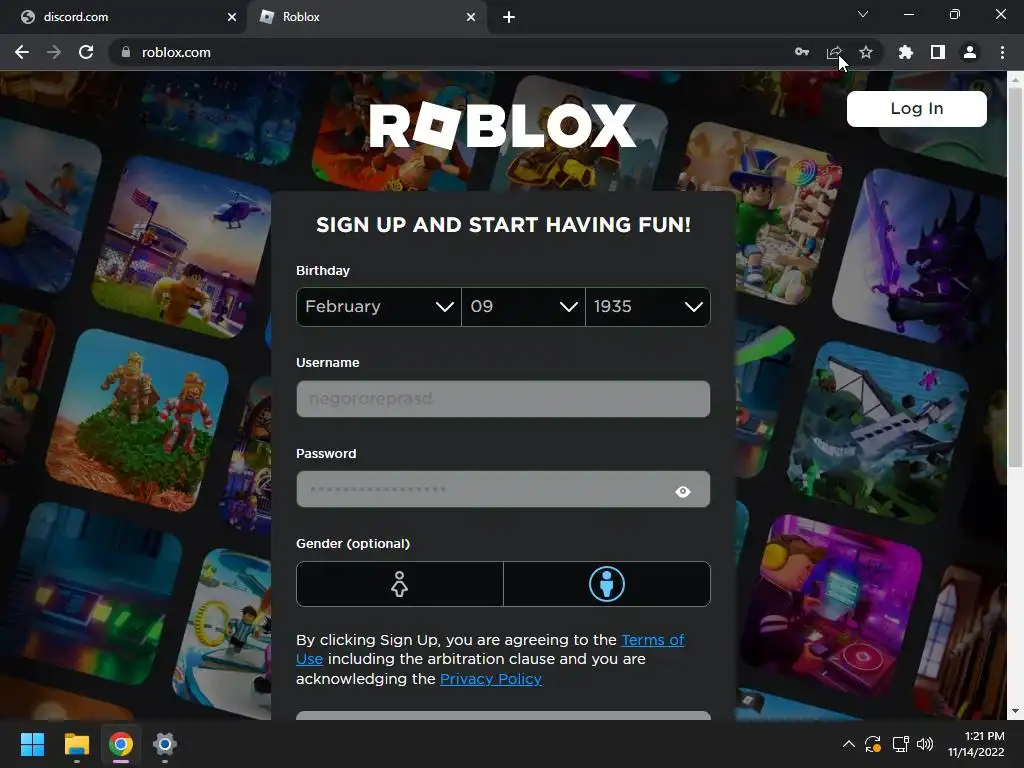Viewport: 1024px width, 768px height.
Task: Click the purple dragon game thumbnail
Action: point(918,258)
